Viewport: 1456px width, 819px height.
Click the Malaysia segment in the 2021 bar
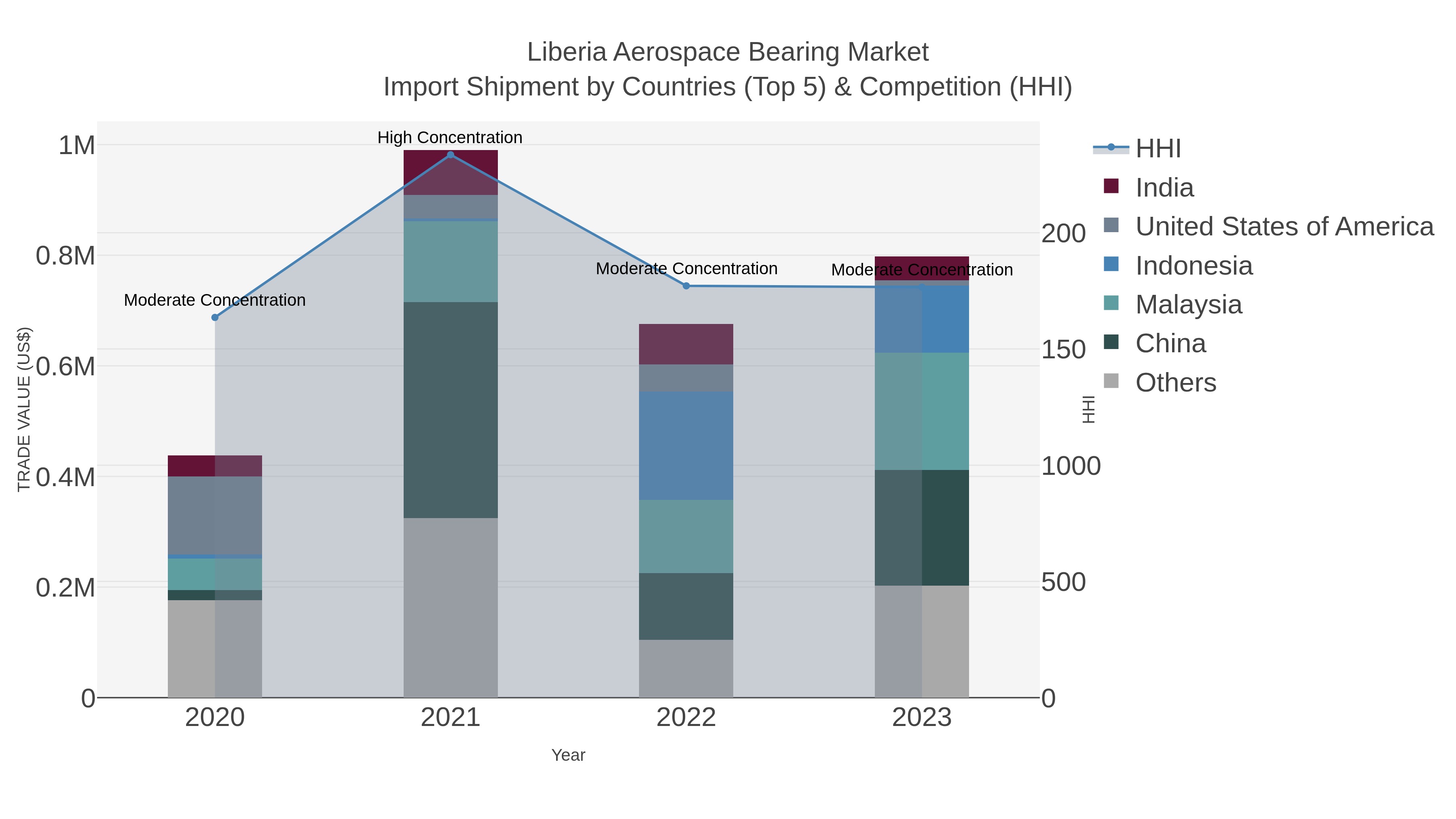(x=451, y=262)
